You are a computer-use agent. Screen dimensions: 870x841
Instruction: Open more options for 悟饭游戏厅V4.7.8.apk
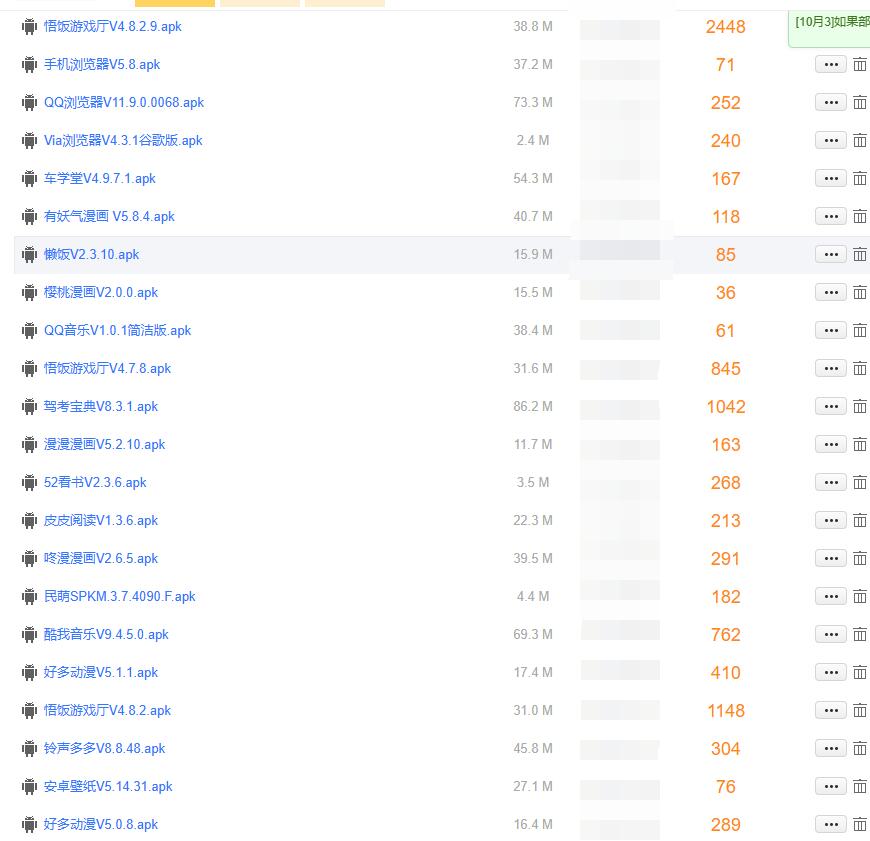830,368
